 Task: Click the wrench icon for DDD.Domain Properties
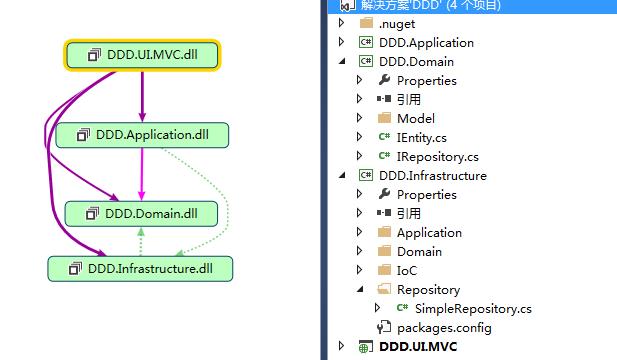(384, 80)
